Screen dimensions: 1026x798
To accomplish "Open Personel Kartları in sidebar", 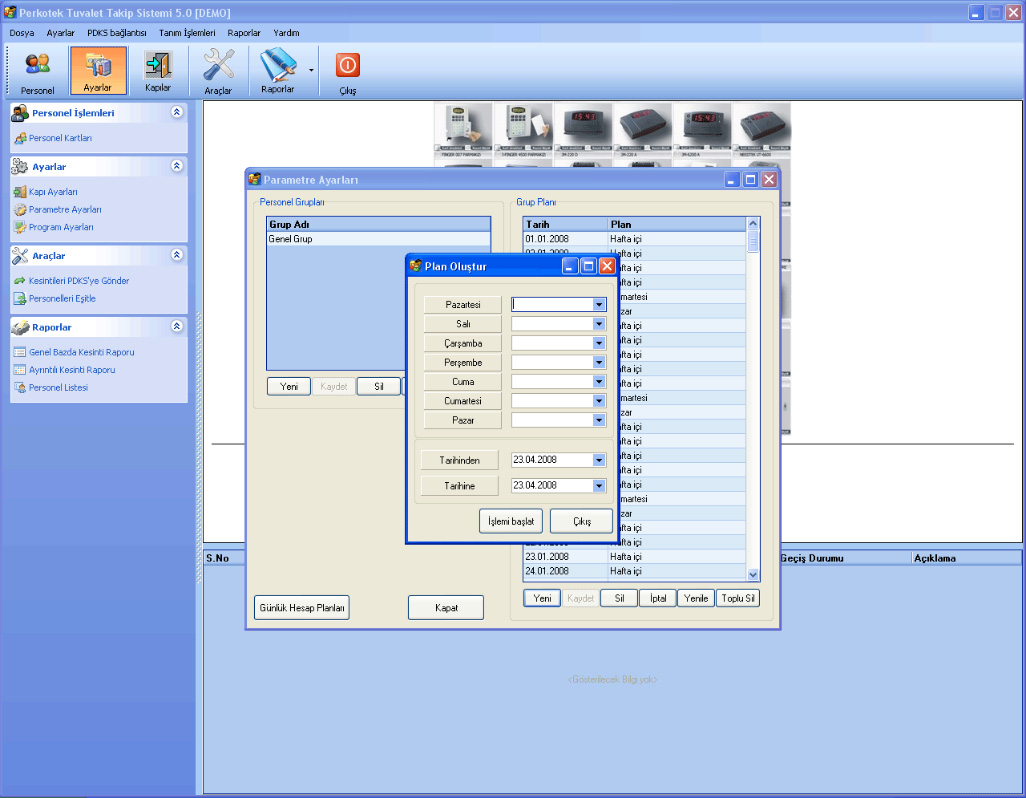I will 60,138.
